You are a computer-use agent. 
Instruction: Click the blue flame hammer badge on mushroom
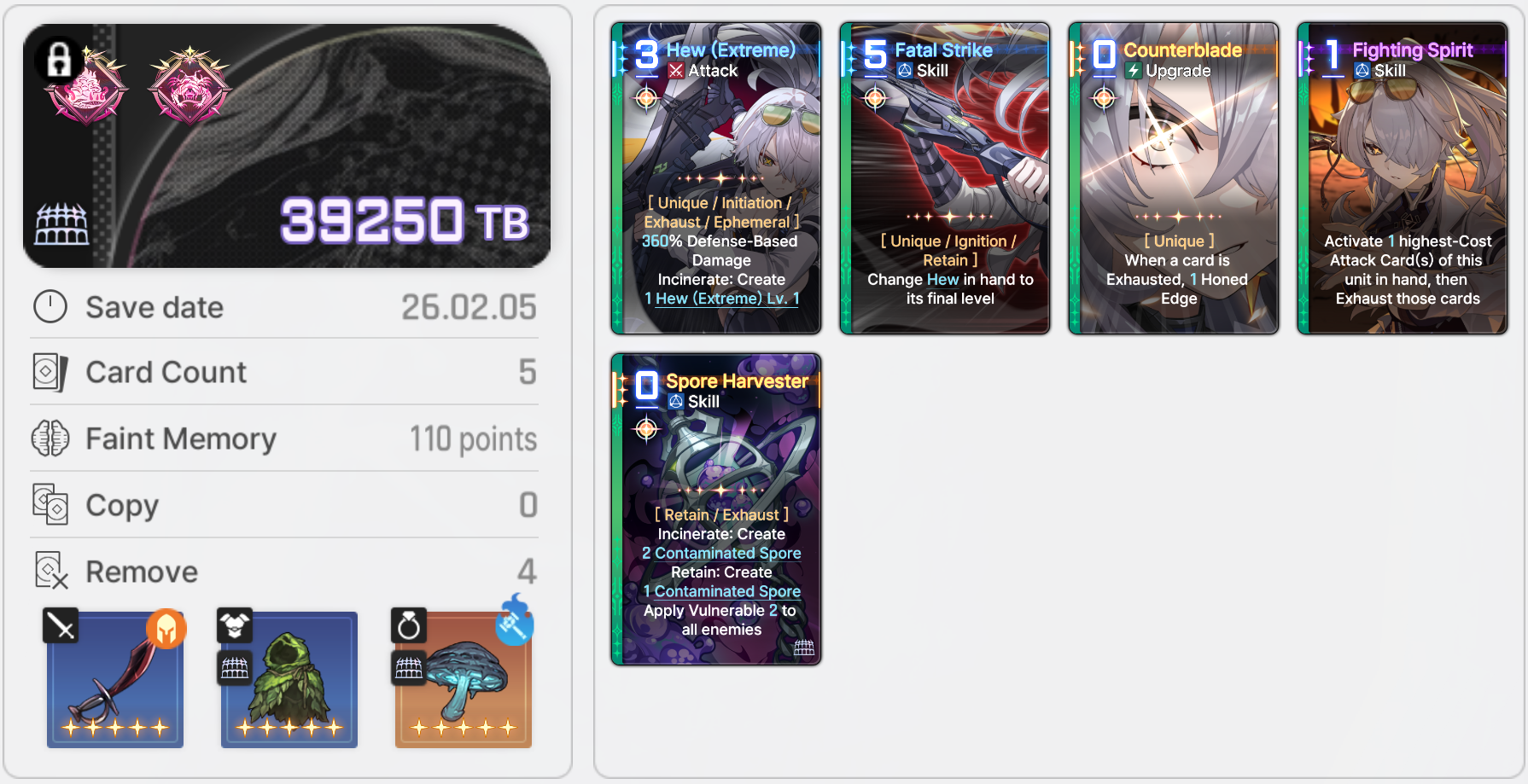click(x=515, y=620)
